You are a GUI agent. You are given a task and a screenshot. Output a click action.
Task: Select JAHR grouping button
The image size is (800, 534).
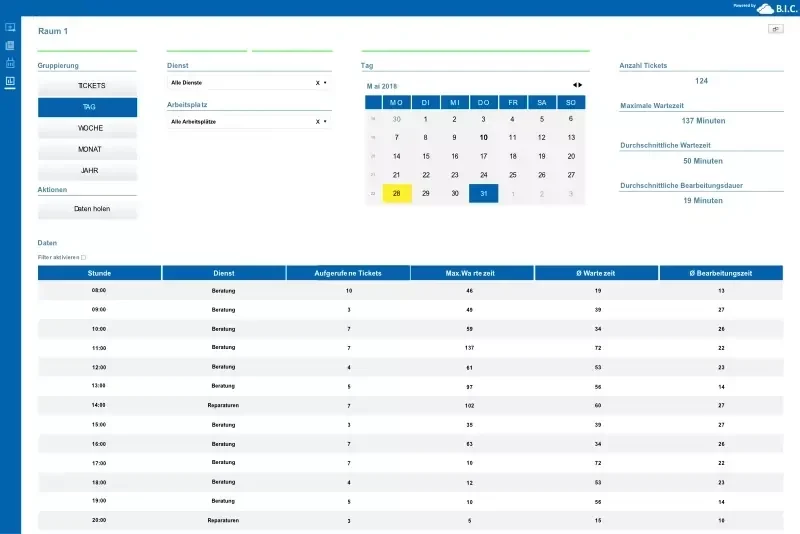coord(88,171)
